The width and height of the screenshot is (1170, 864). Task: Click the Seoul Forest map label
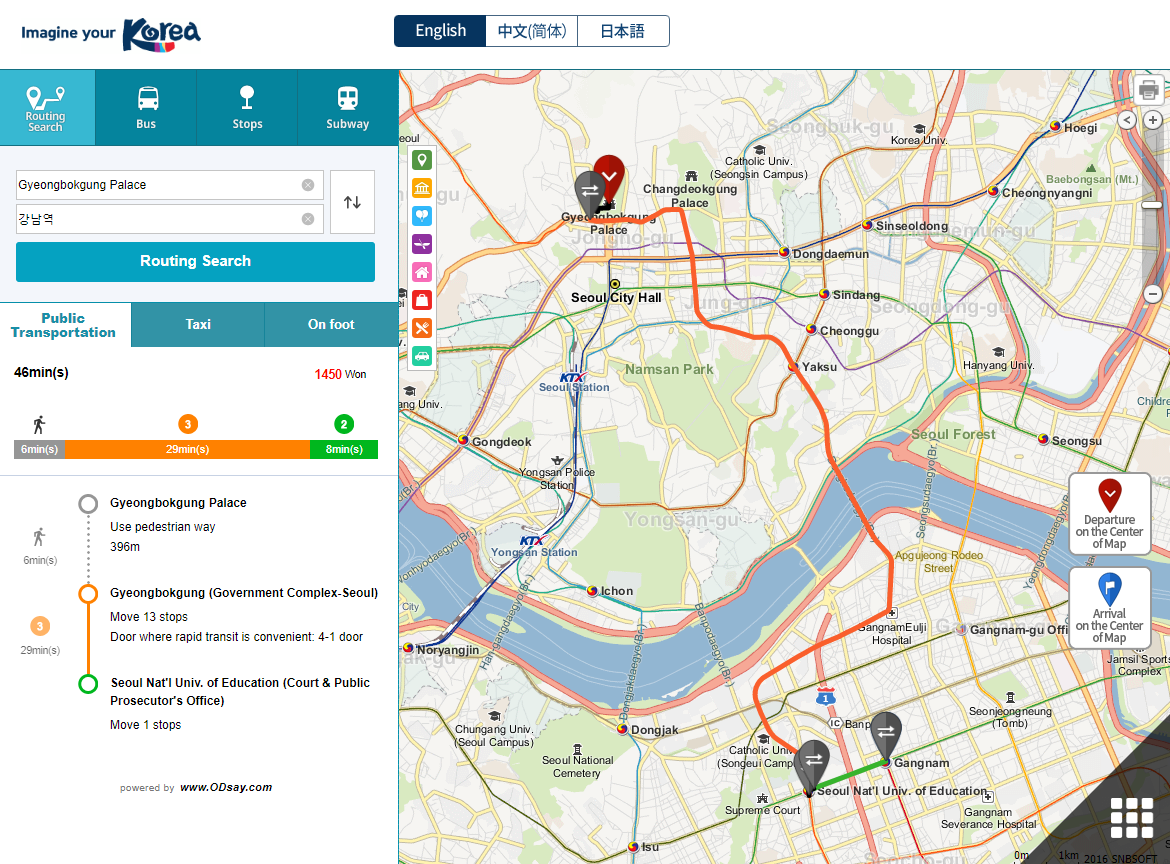[954, 434]
